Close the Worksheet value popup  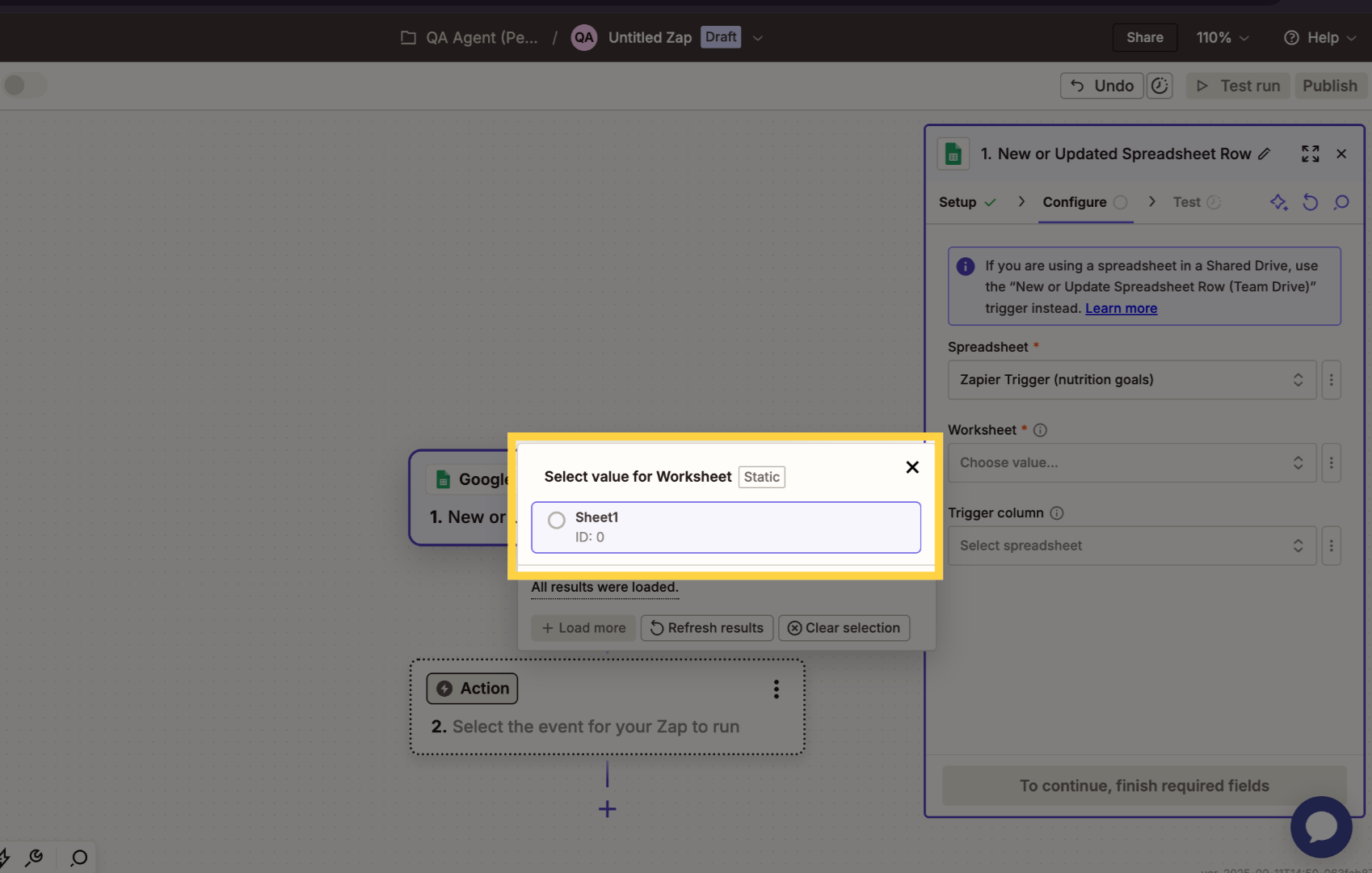912,467
